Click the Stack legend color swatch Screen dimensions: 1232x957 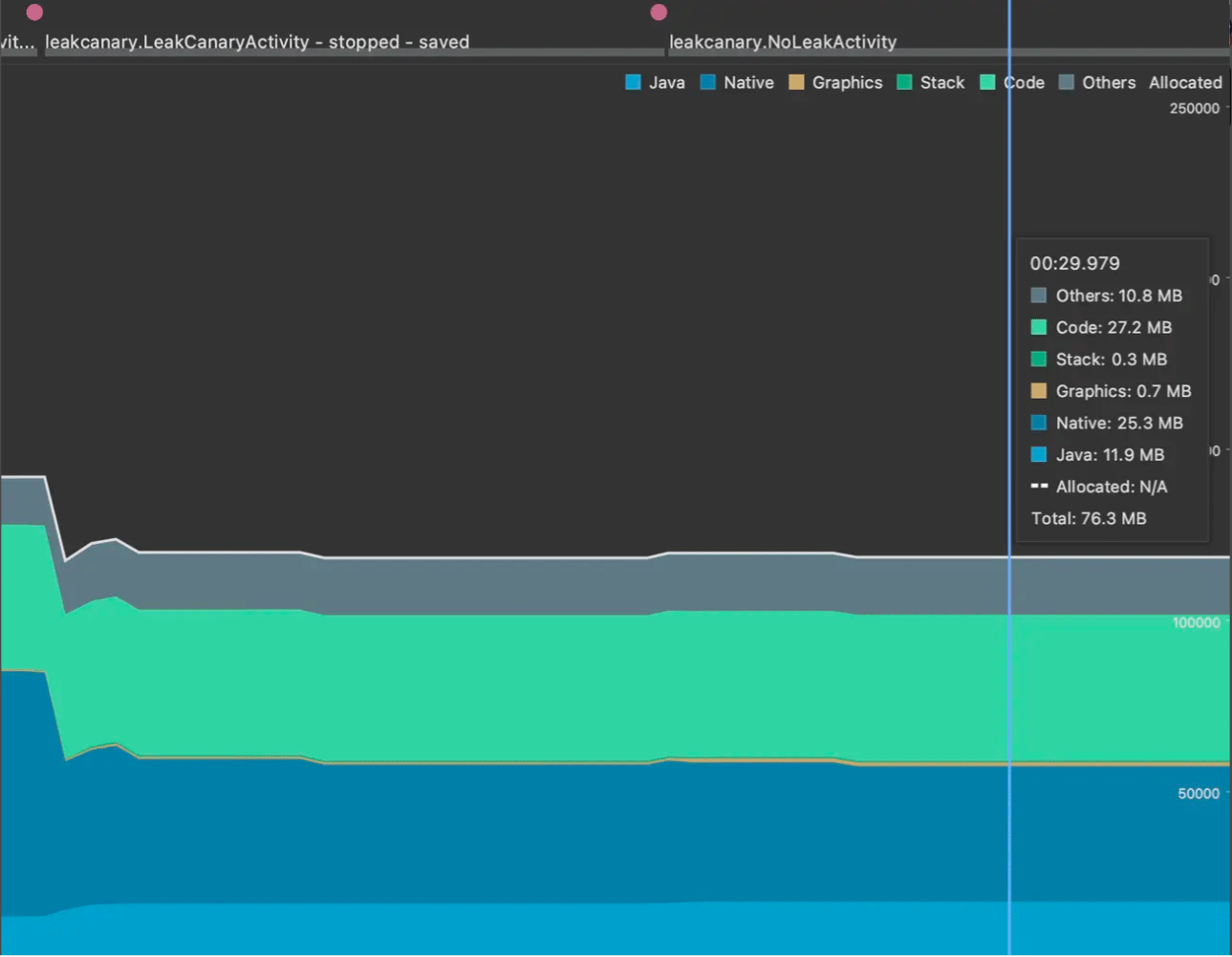tap(904, 82)
